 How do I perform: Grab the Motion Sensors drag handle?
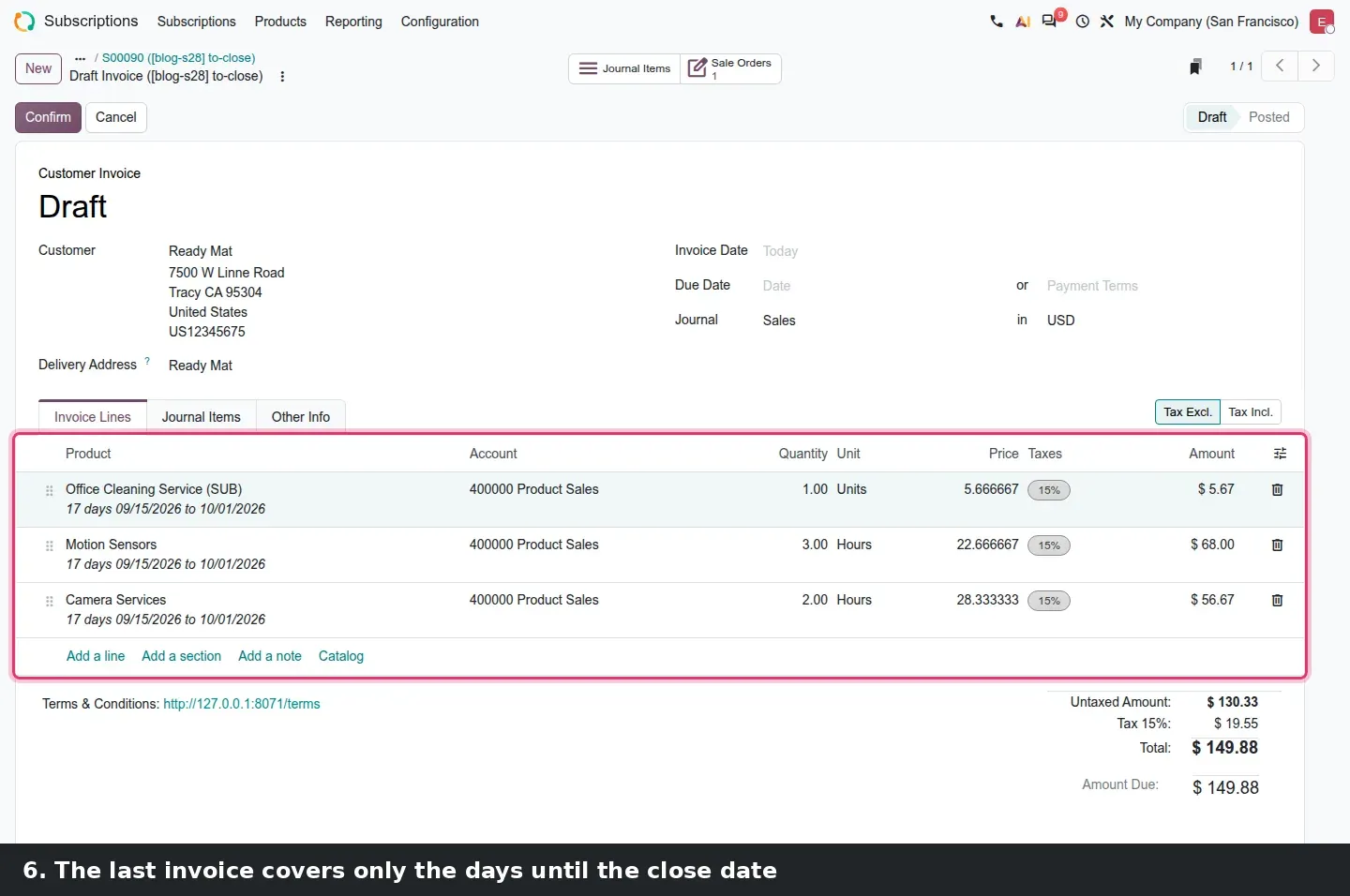[50, 545]
